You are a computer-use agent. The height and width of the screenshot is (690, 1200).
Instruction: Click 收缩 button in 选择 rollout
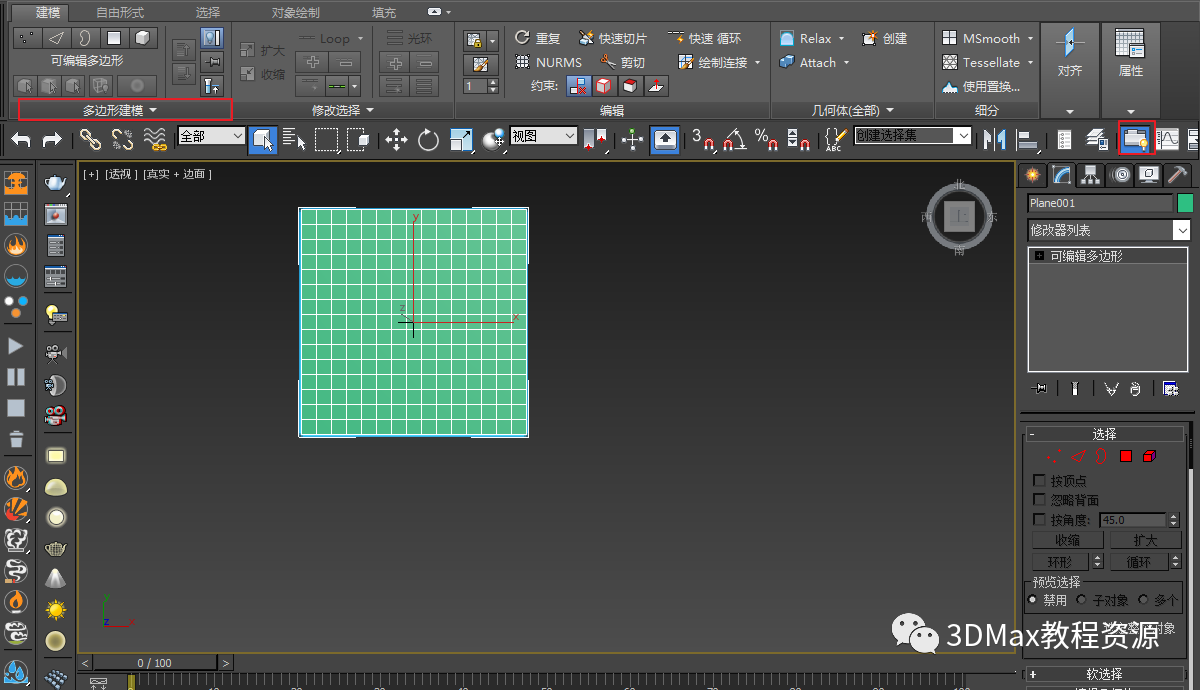(x=1067, y=540)
